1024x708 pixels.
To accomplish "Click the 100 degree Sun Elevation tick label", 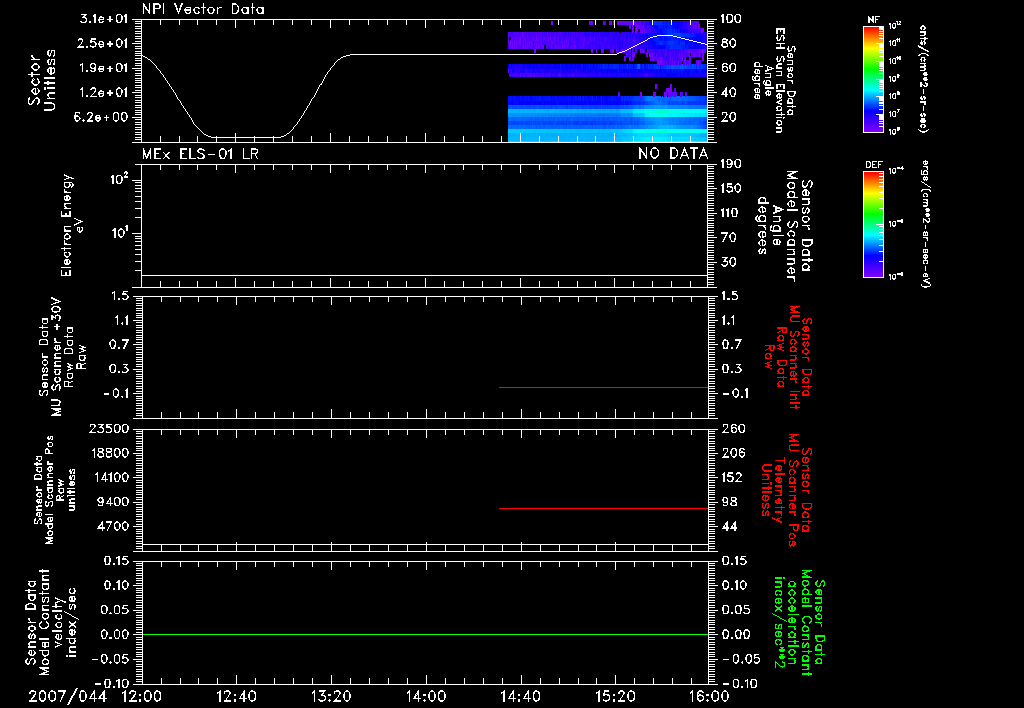I will pos(731,18).
